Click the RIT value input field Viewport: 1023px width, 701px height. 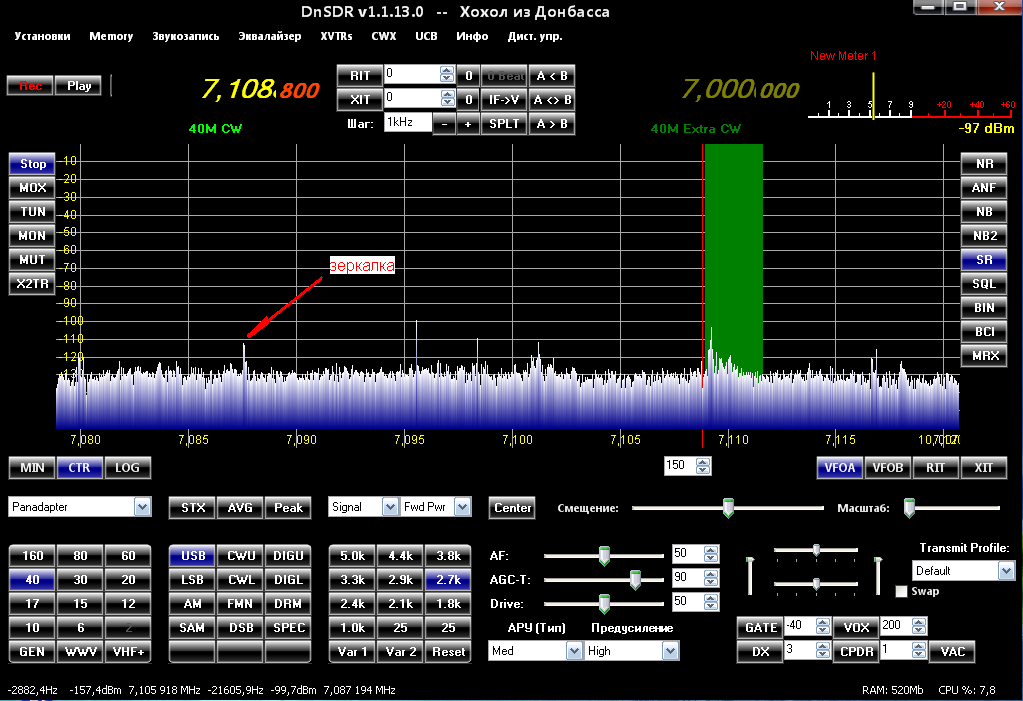click(411, 74)
